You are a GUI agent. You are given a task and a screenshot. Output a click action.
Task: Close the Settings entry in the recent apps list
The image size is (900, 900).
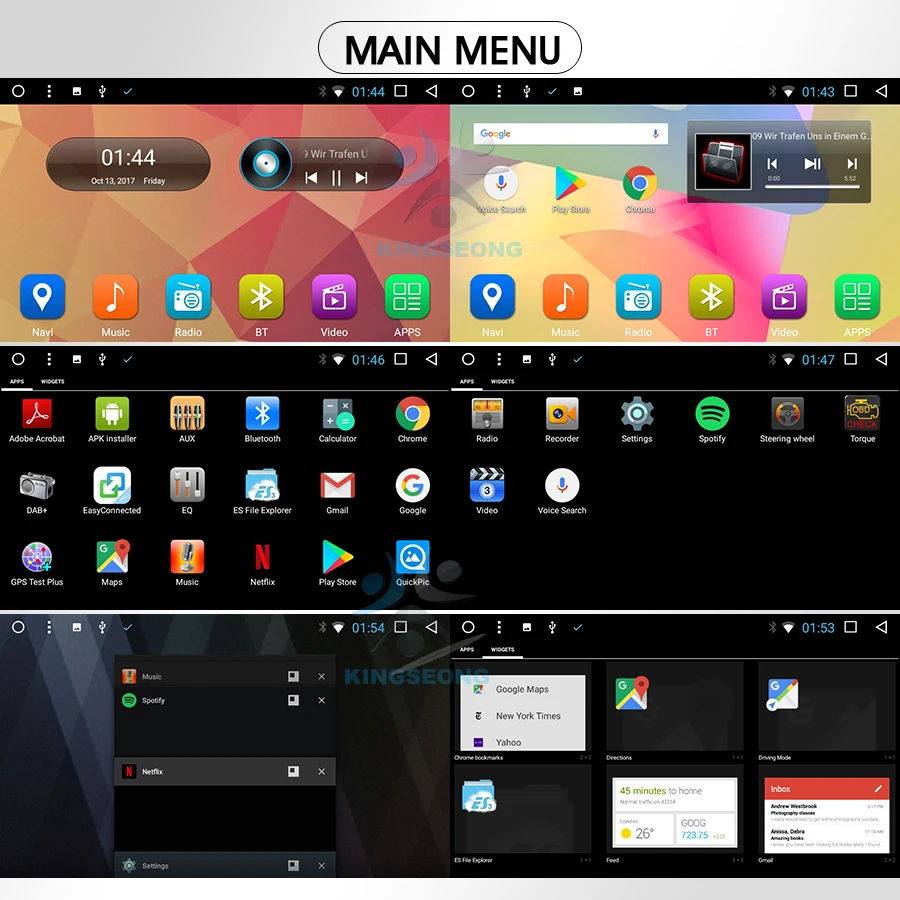pyautogui.click(x=321, y=866)
